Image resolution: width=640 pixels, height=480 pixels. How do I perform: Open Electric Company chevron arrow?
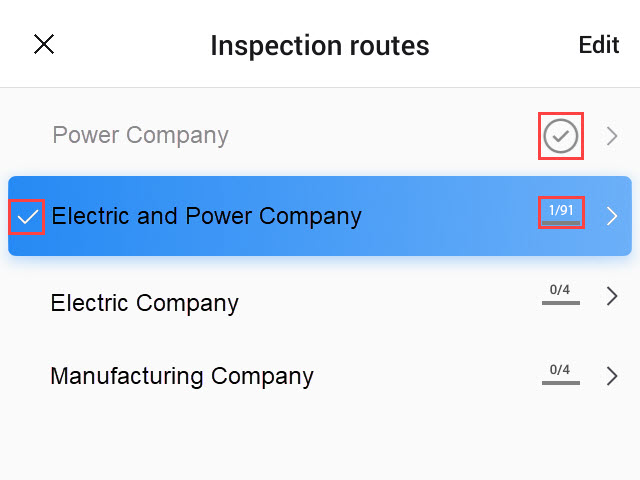pos(612,296)
